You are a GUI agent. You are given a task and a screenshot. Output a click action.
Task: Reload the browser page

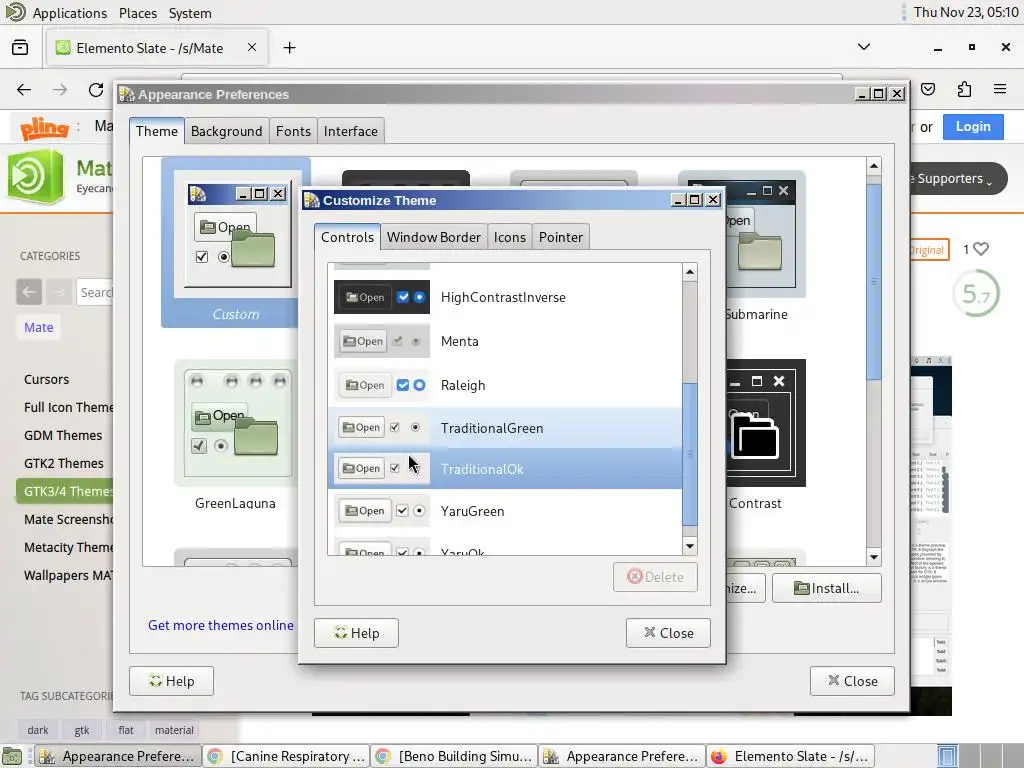pyautogui.click(x=96, y=89)
